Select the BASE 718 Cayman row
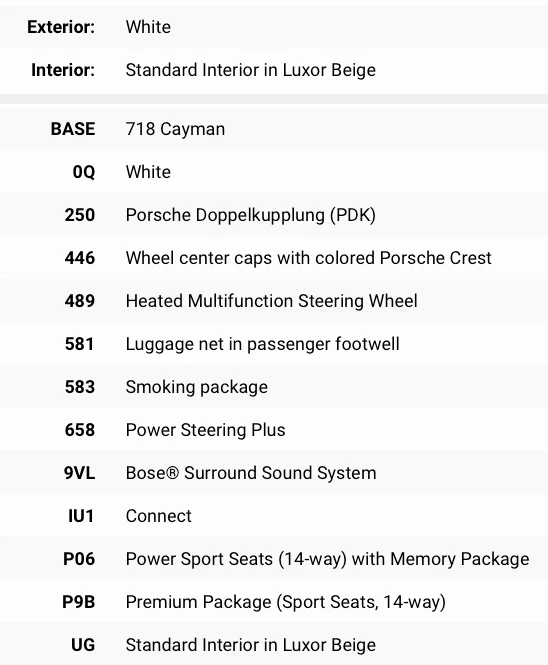This screenshot has height=665, width=548. [274, 129]
